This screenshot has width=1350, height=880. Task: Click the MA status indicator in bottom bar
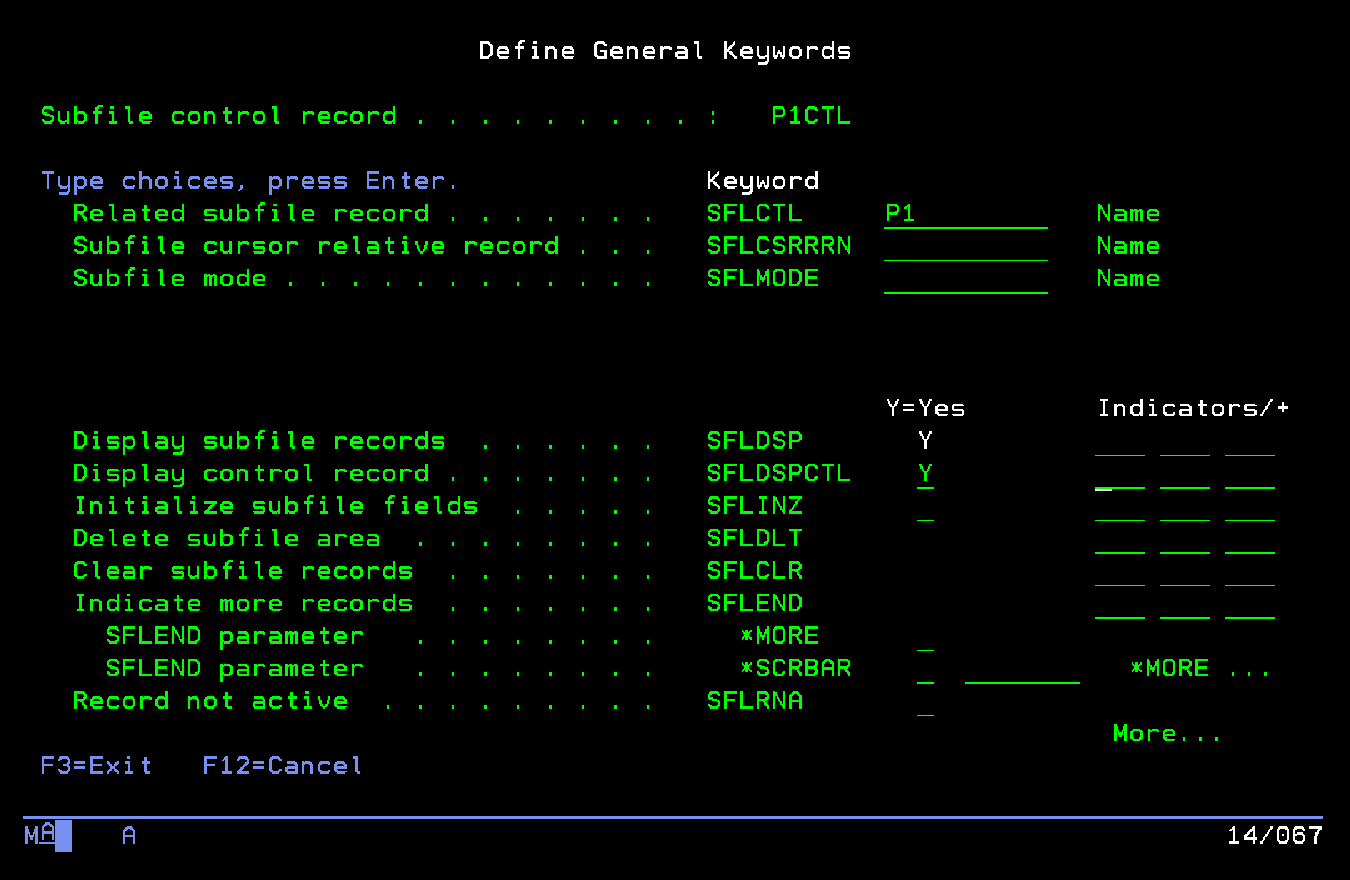tap(38, 837)
